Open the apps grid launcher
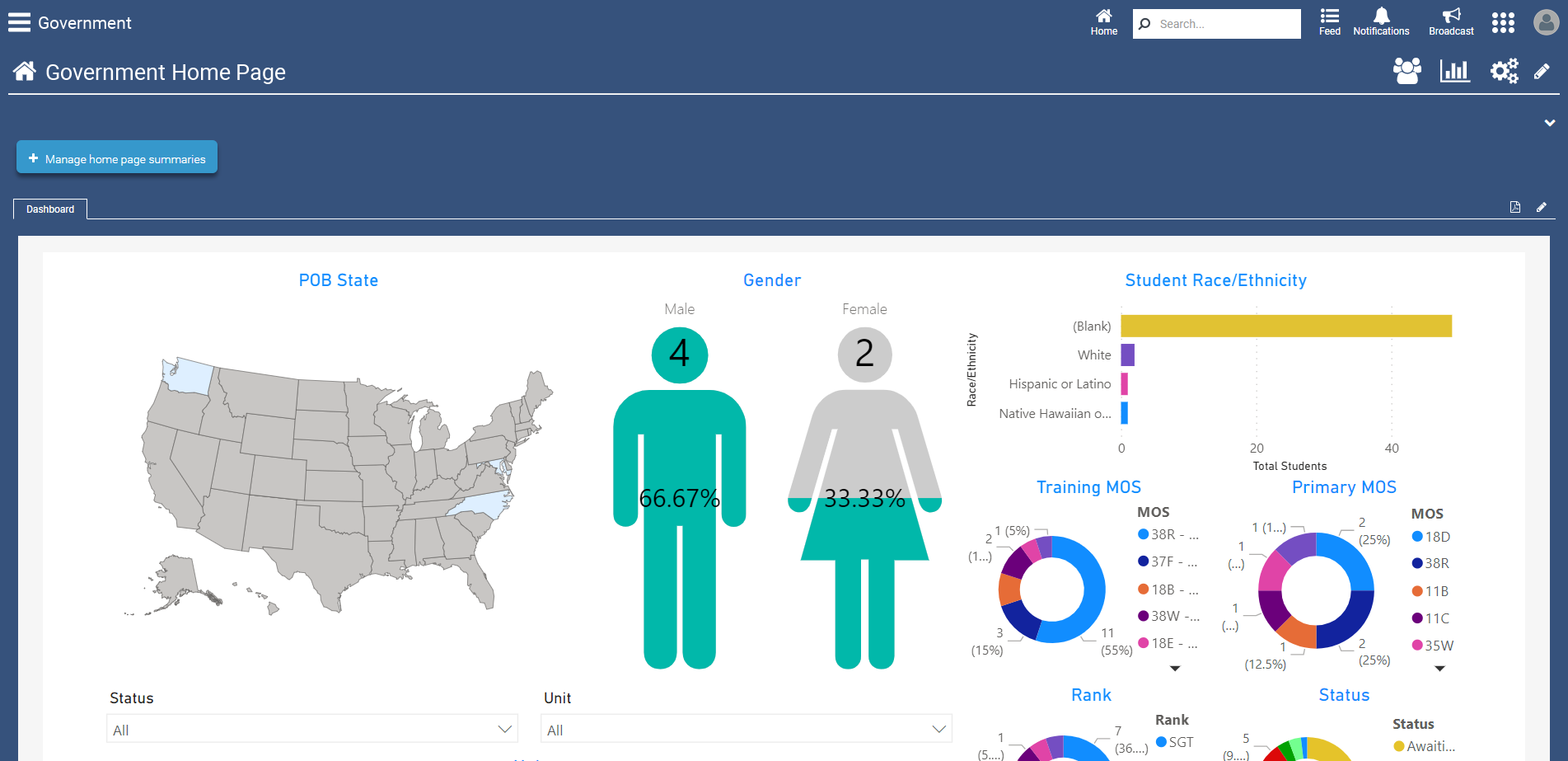The width and height of the screenshot is (1568, 761). tap(1503, 22)
